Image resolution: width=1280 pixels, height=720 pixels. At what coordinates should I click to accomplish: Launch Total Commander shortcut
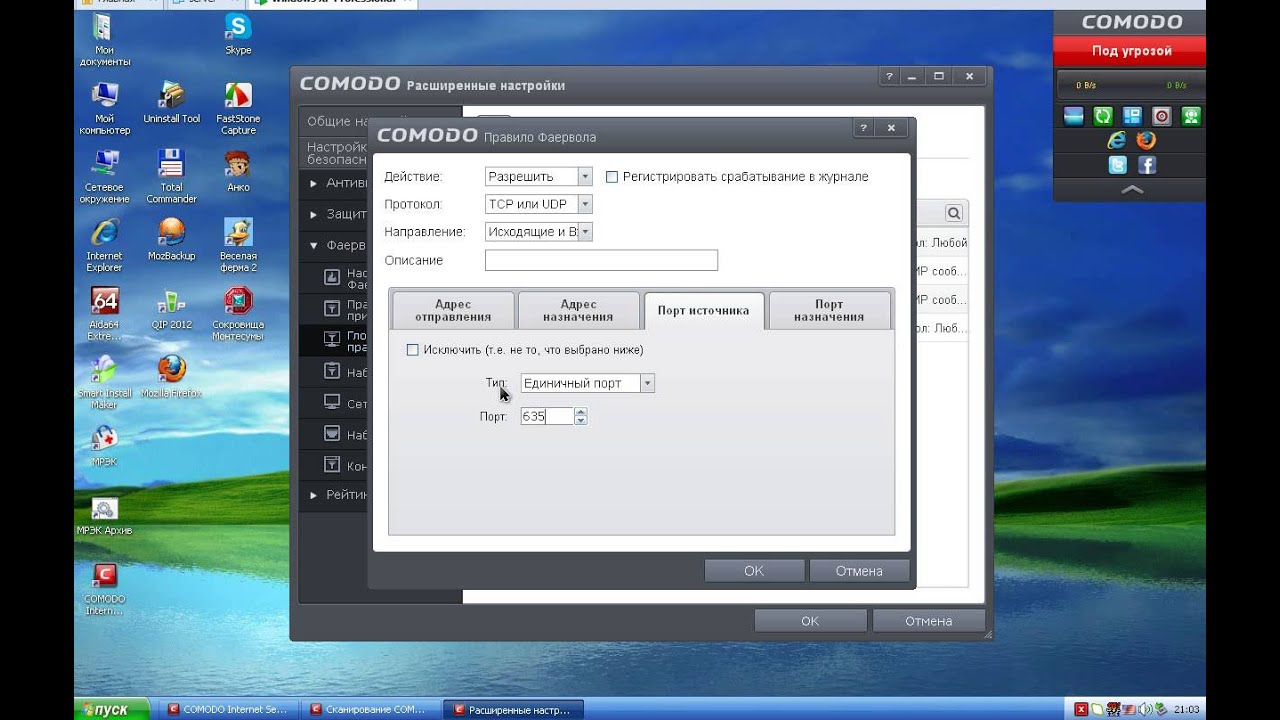coord(171,176)
